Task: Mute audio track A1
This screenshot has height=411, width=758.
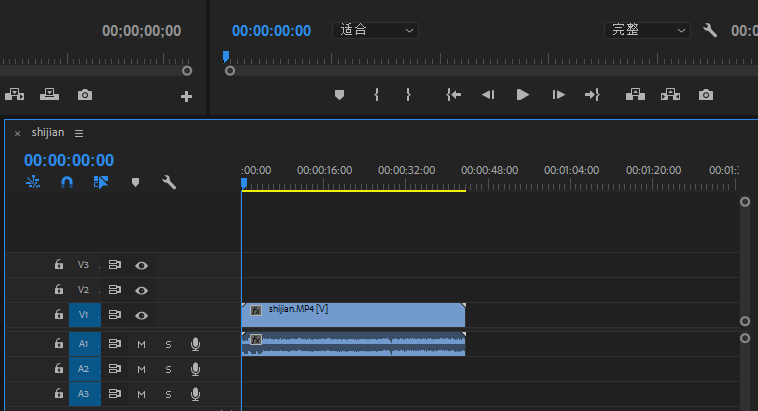Action: 141,344
